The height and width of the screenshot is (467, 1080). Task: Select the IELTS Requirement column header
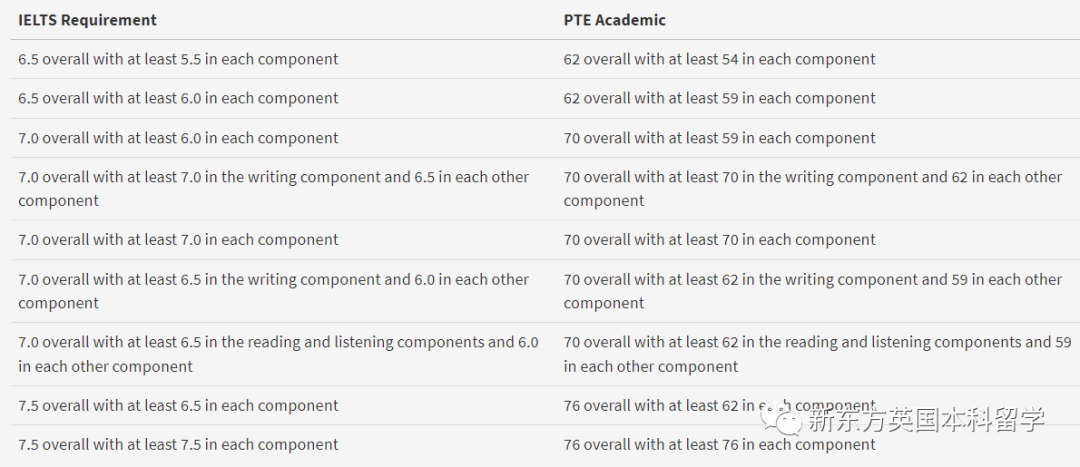[87, 20]
